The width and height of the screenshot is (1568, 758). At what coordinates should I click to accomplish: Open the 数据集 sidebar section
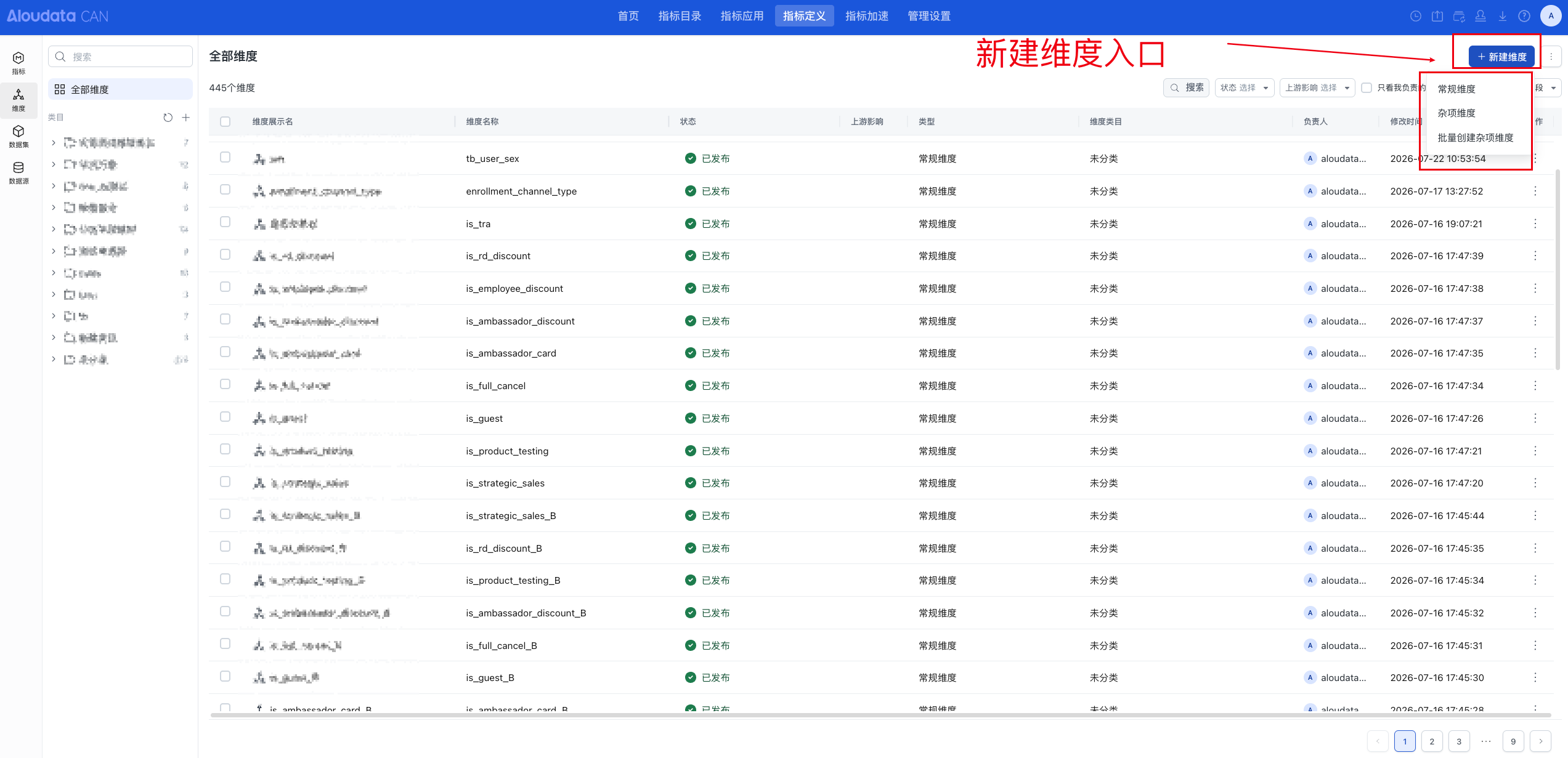(18, 136)
